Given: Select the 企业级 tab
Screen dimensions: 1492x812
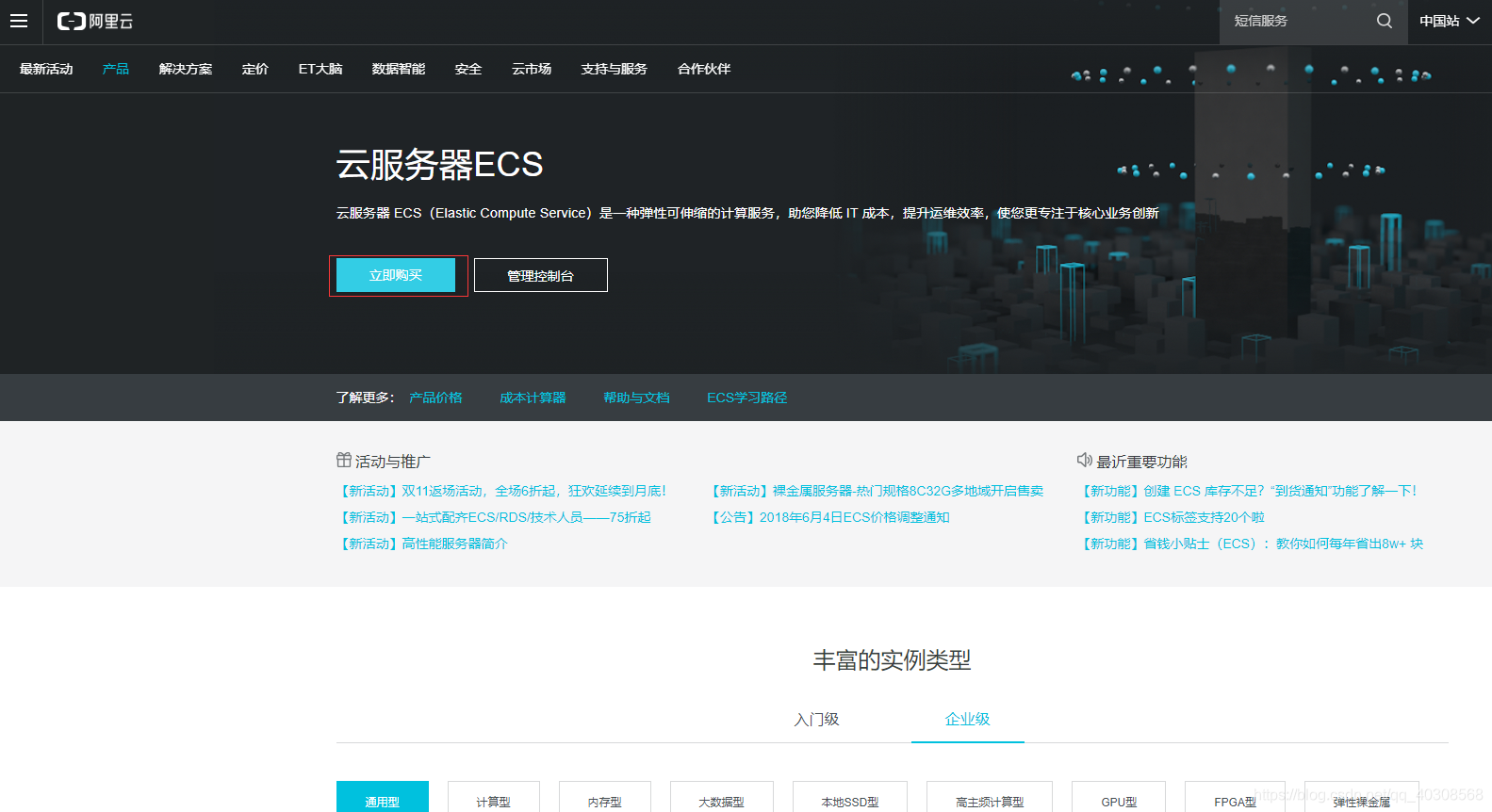Looking at the screenshot, I should tap(967, 719).
